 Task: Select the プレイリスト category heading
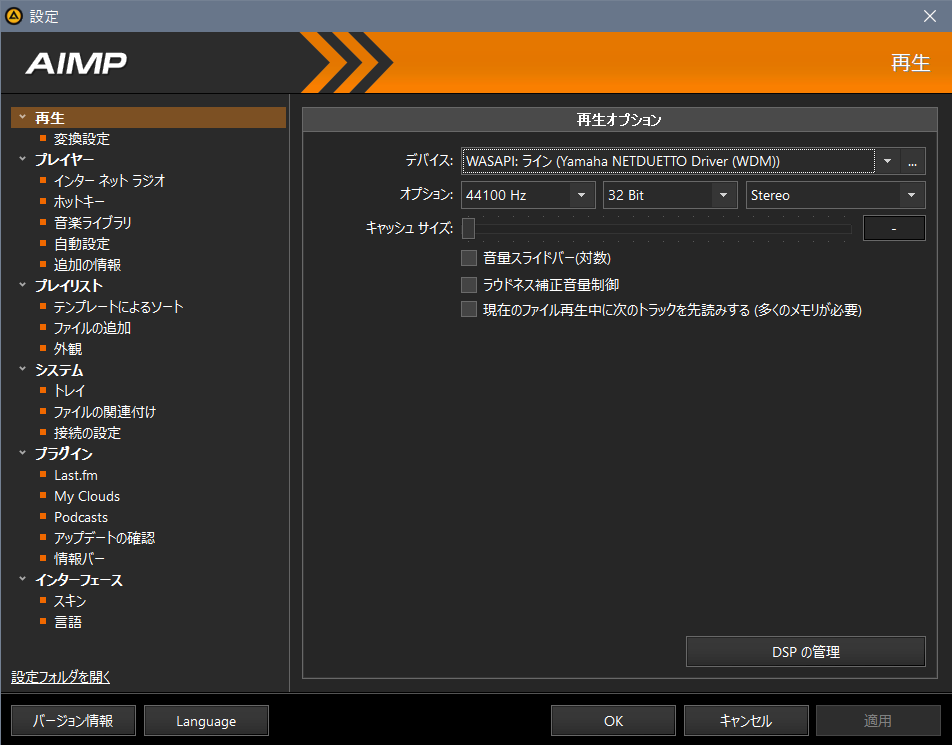coord(69,285)
